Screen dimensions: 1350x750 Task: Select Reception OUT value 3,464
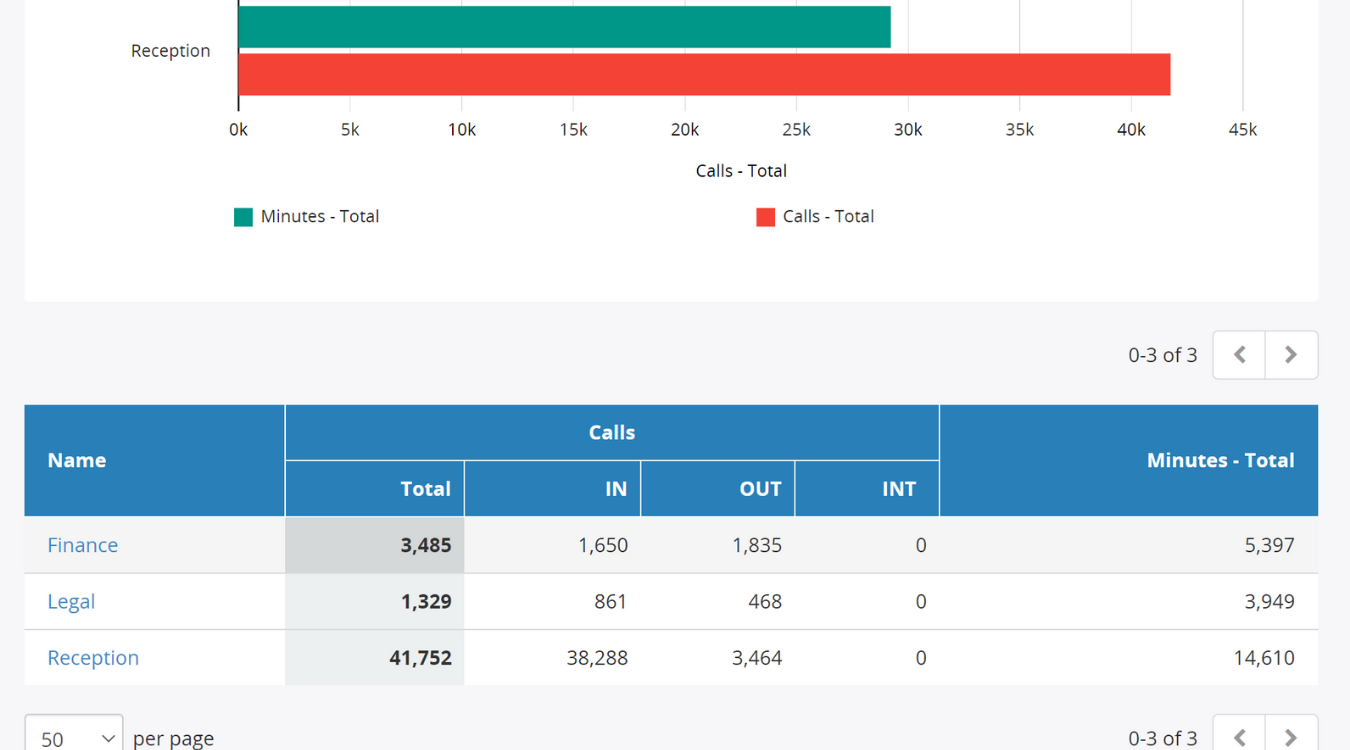[757, 657]
